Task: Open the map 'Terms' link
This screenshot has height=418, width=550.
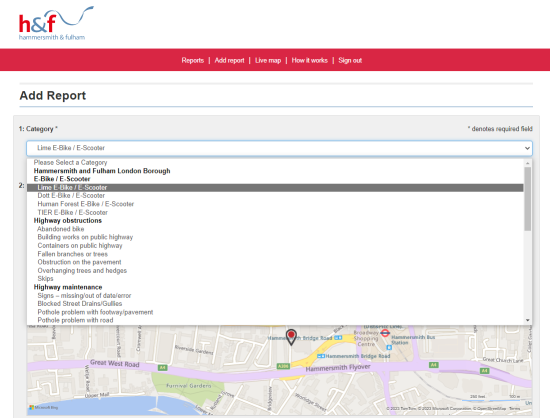Action: point(515,409)
